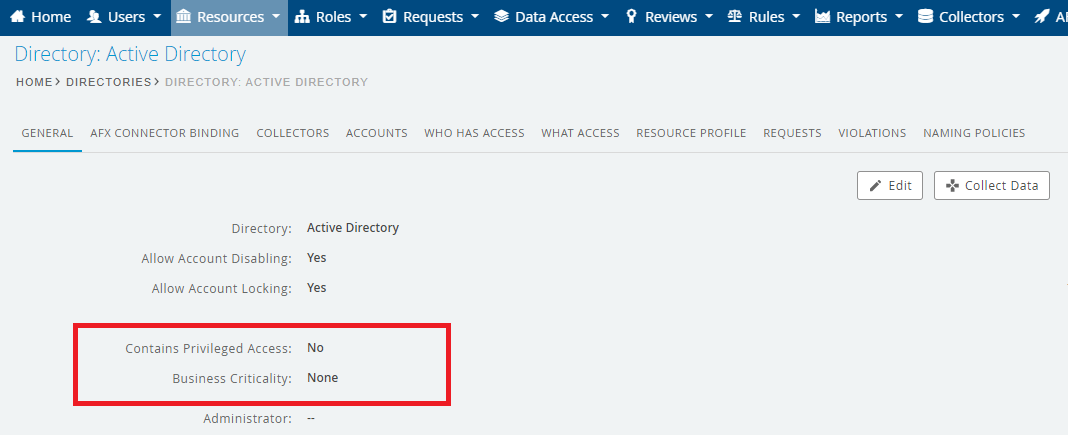Open the Collectors dropdown caret
Viewport: 1068px width, 435px height.
tap(1016, 17)
